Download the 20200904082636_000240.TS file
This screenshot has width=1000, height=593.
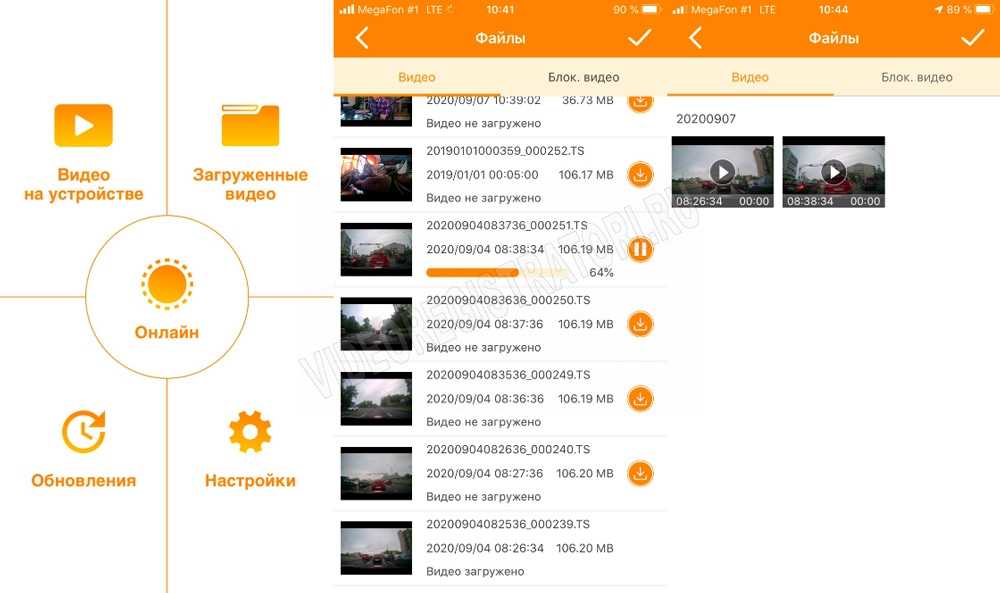(x=640, y=473)
